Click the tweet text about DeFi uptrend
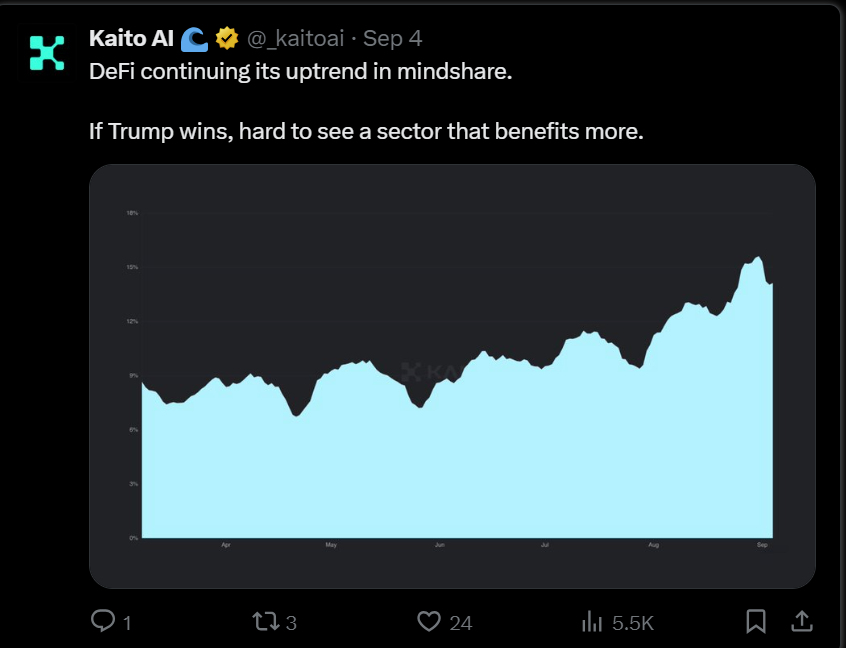The width and height of the screenshot is (846, 648). point(300,74)
